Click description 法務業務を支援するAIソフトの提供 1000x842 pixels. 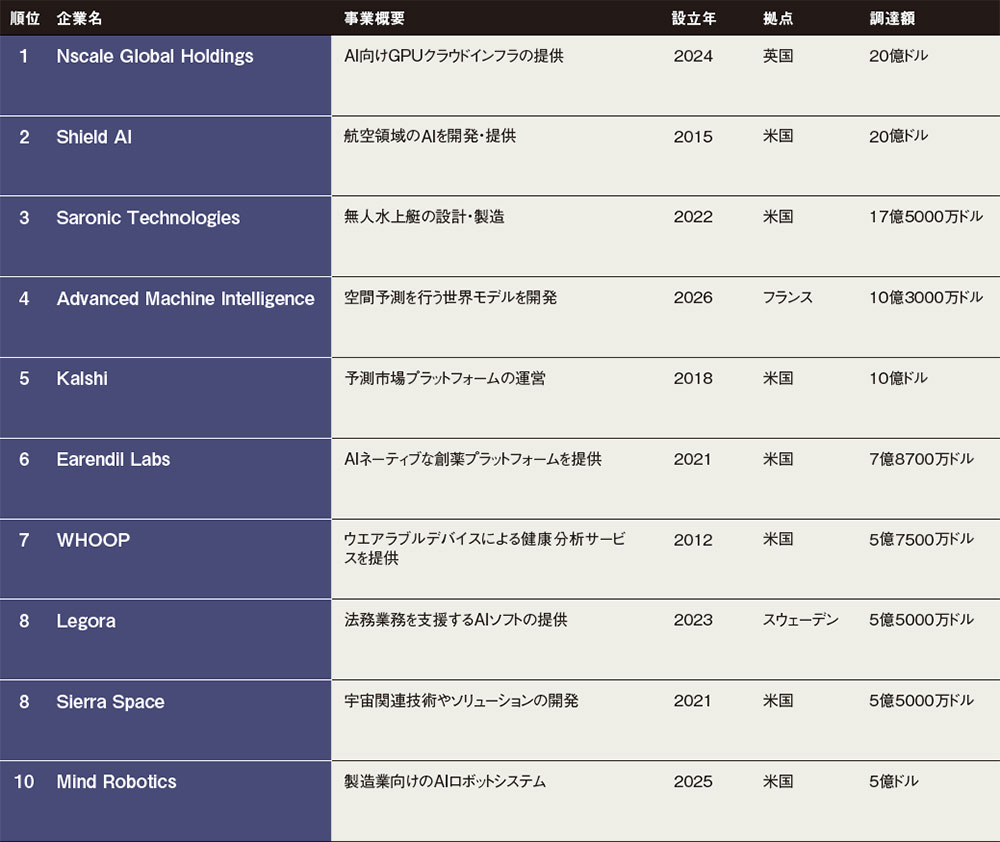[455, 620]
